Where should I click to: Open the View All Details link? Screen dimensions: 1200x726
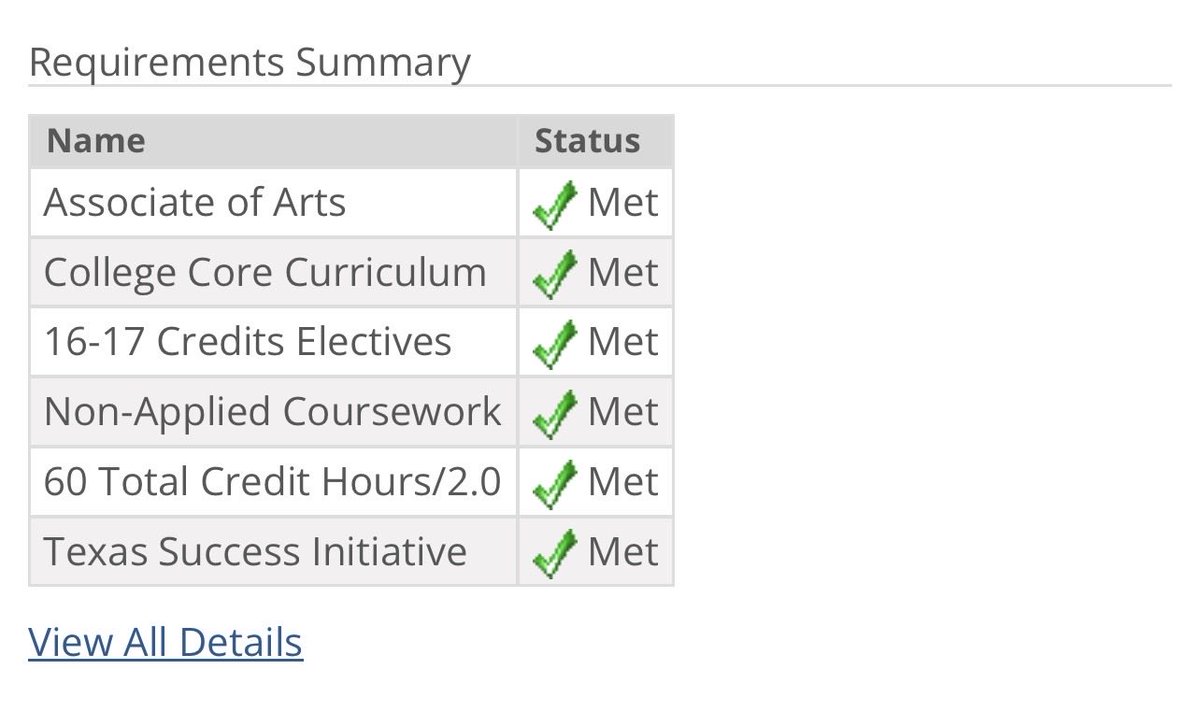[x=165, y=642]
